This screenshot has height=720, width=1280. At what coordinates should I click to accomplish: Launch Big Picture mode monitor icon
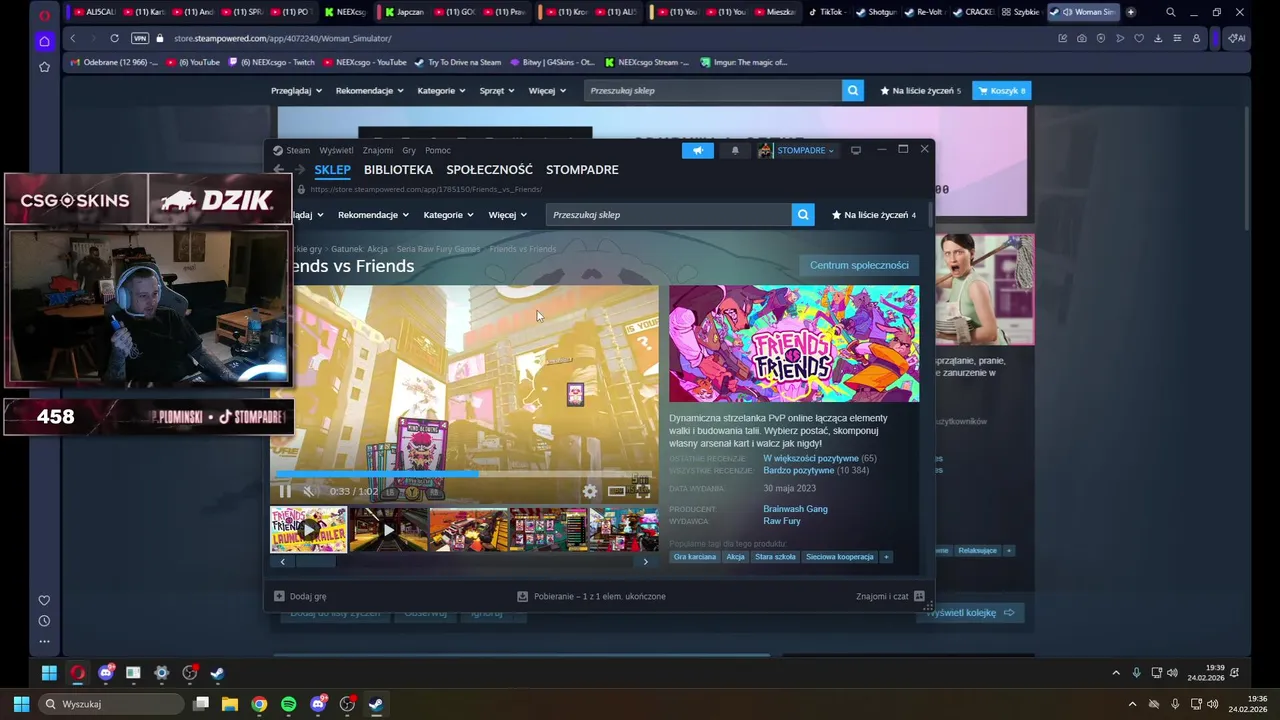coord(856,150)
